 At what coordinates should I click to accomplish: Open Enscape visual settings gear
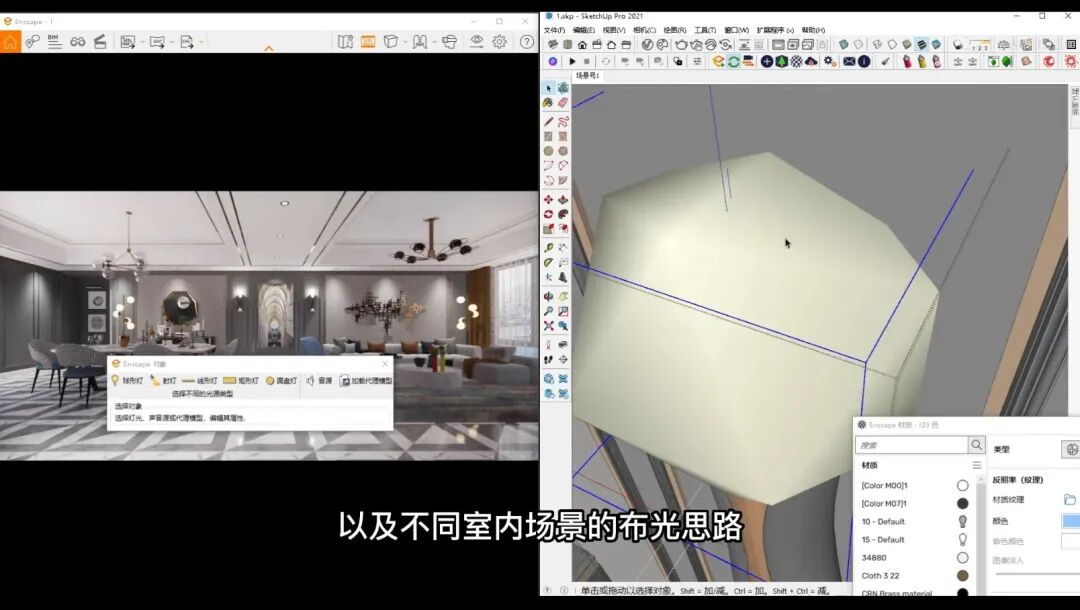499,42
